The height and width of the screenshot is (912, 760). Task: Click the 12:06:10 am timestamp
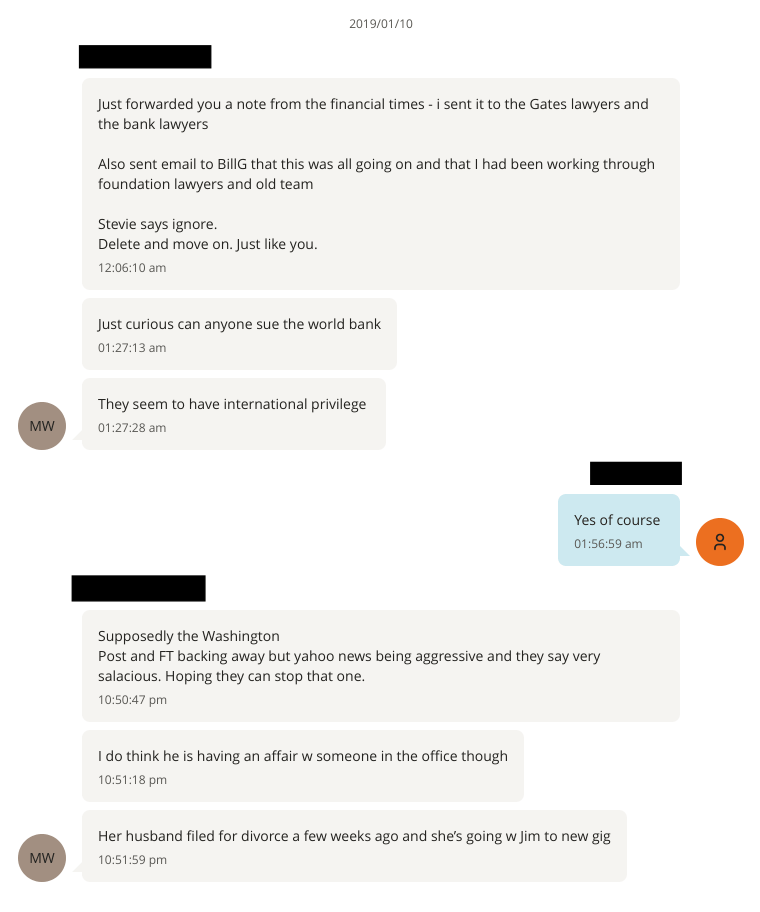[x=132, y=268]
